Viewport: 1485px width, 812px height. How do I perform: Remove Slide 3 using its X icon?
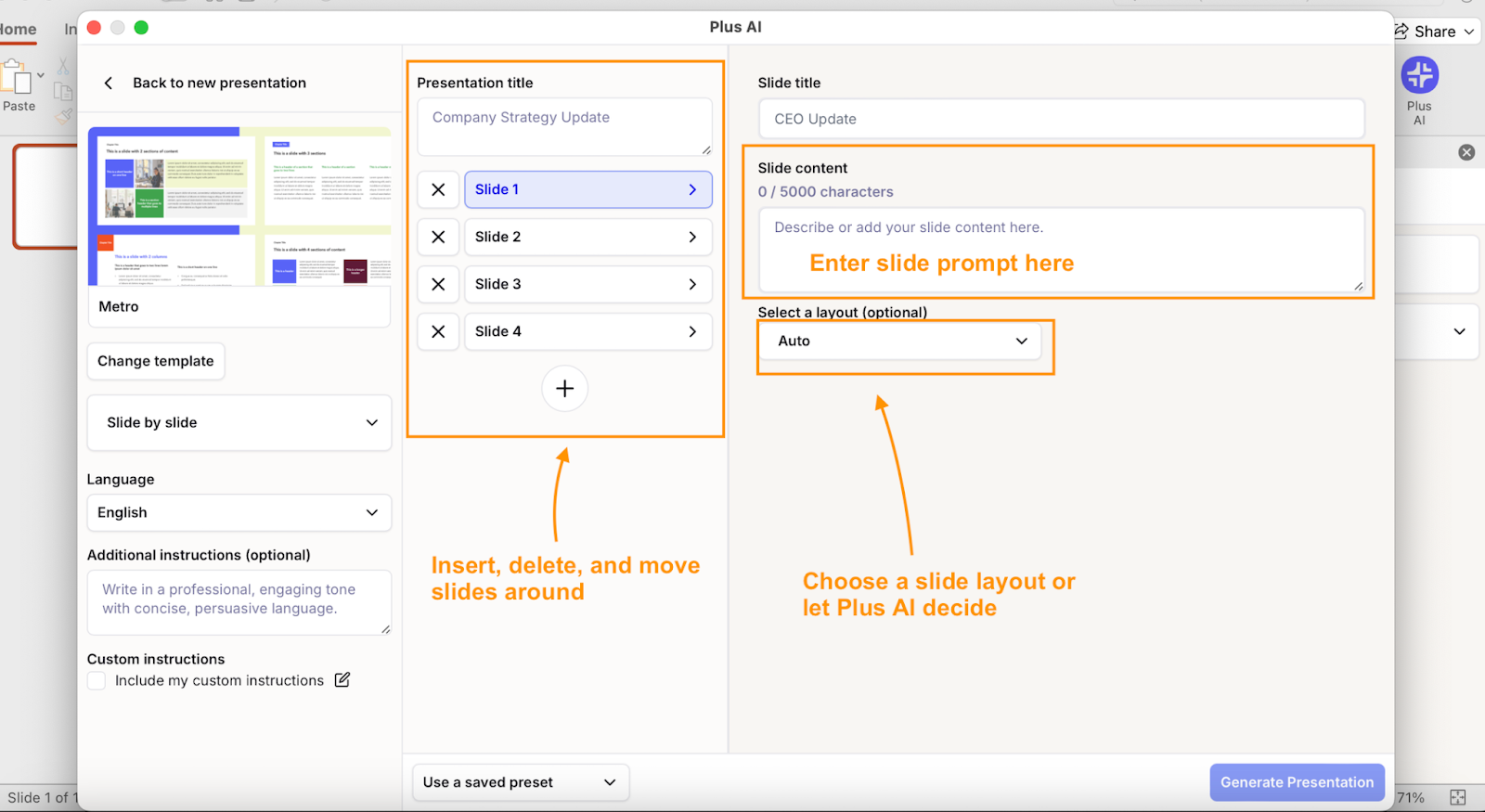[438, 284]
